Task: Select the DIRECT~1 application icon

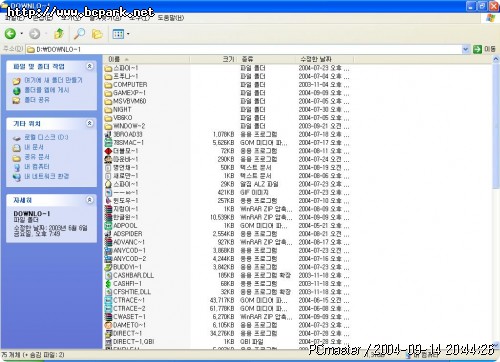Action: (108, 333)
